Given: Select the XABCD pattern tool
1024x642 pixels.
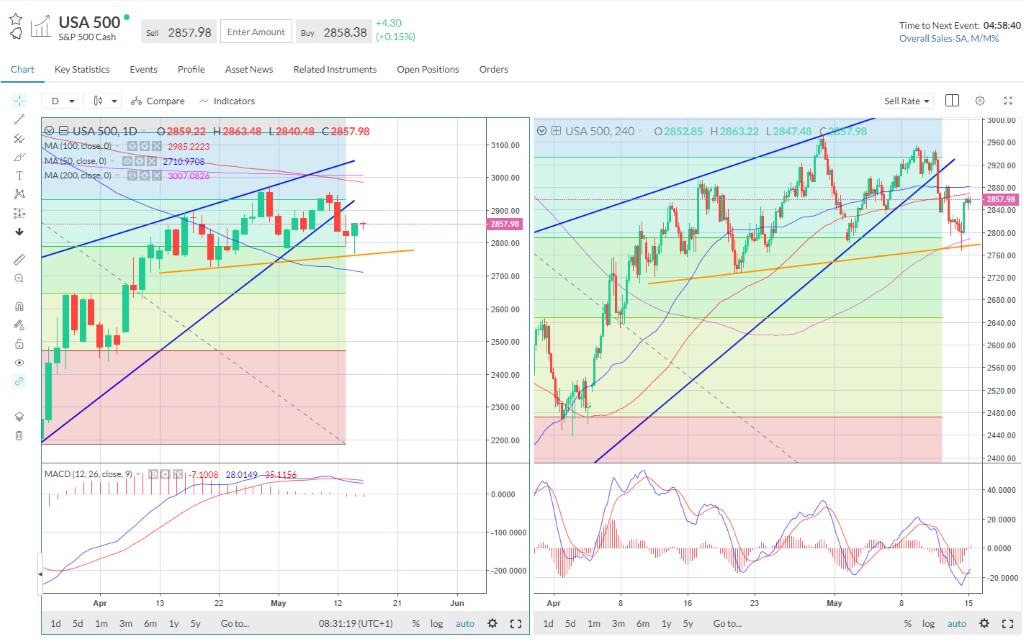Looking at the screenshot, I should click(x=19, y=194).
